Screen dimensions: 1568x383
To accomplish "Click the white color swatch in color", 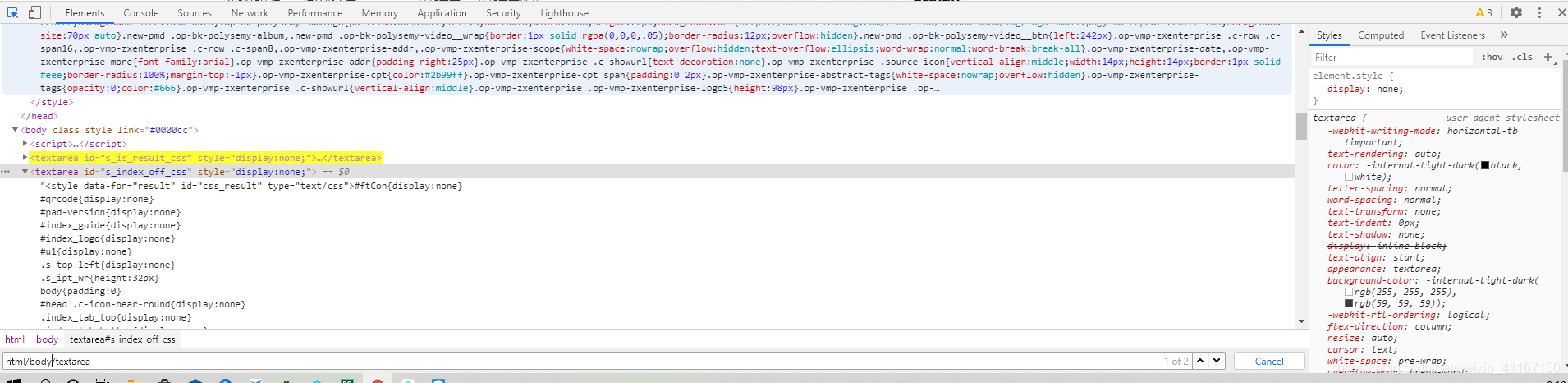I will coord(1349,177).
